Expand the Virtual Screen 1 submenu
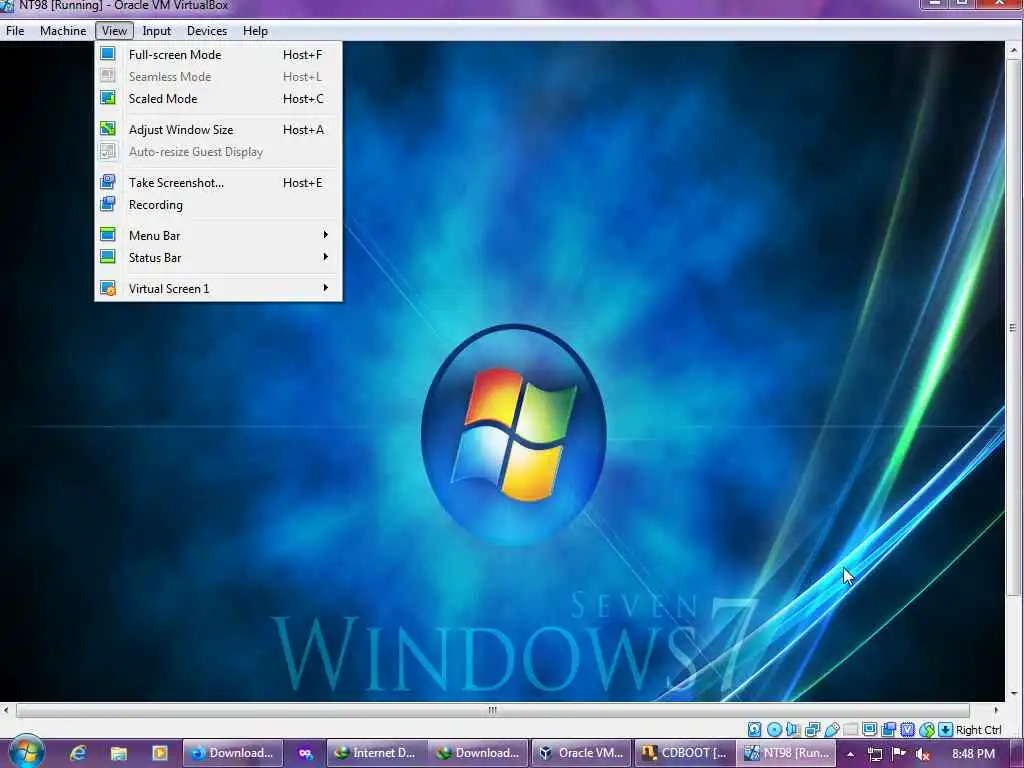Screen dimensions: 1024x768 (x=218, y=289)
